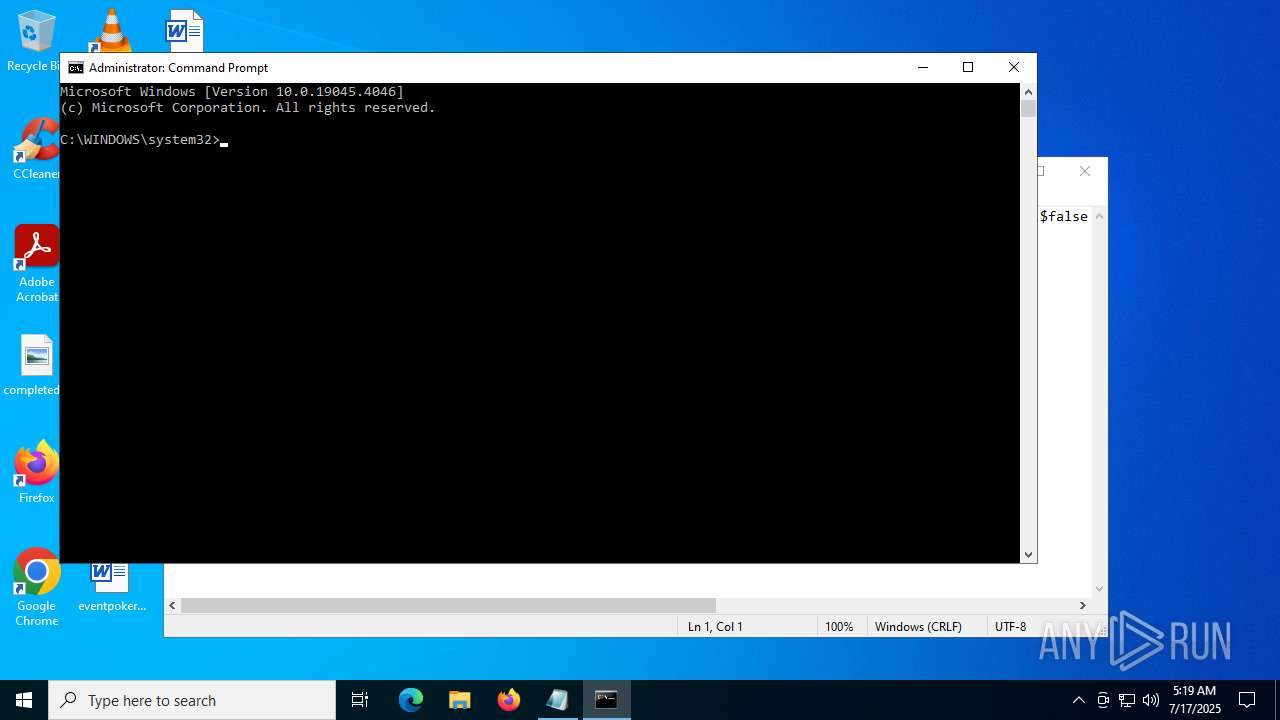Launch Adobe Acrobat from desktop
Viewport: 1280px width, 720px height.
(x=37, y=264)
